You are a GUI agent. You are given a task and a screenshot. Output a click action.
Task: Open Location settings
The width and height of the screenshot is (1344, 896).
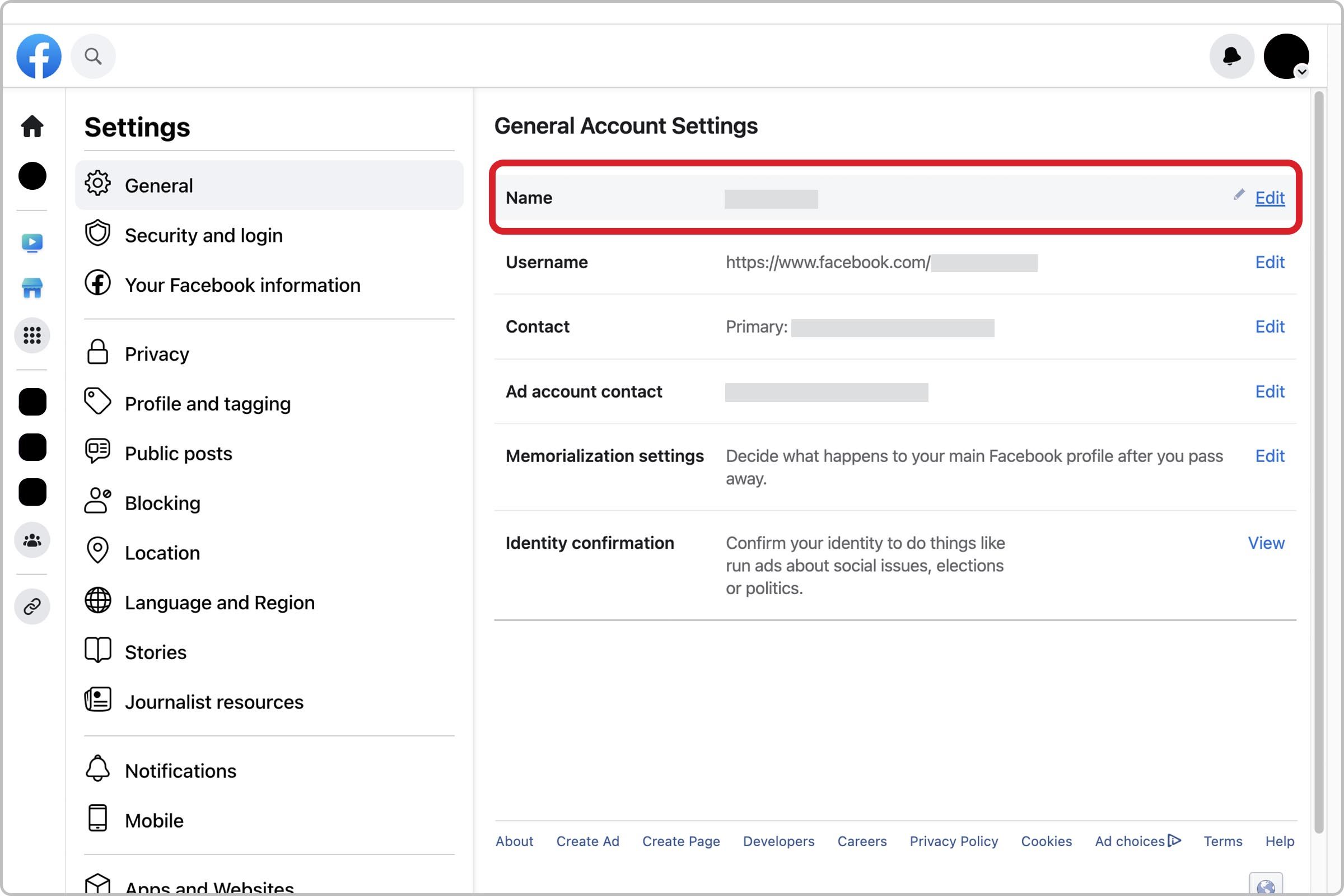pos(269,553)
